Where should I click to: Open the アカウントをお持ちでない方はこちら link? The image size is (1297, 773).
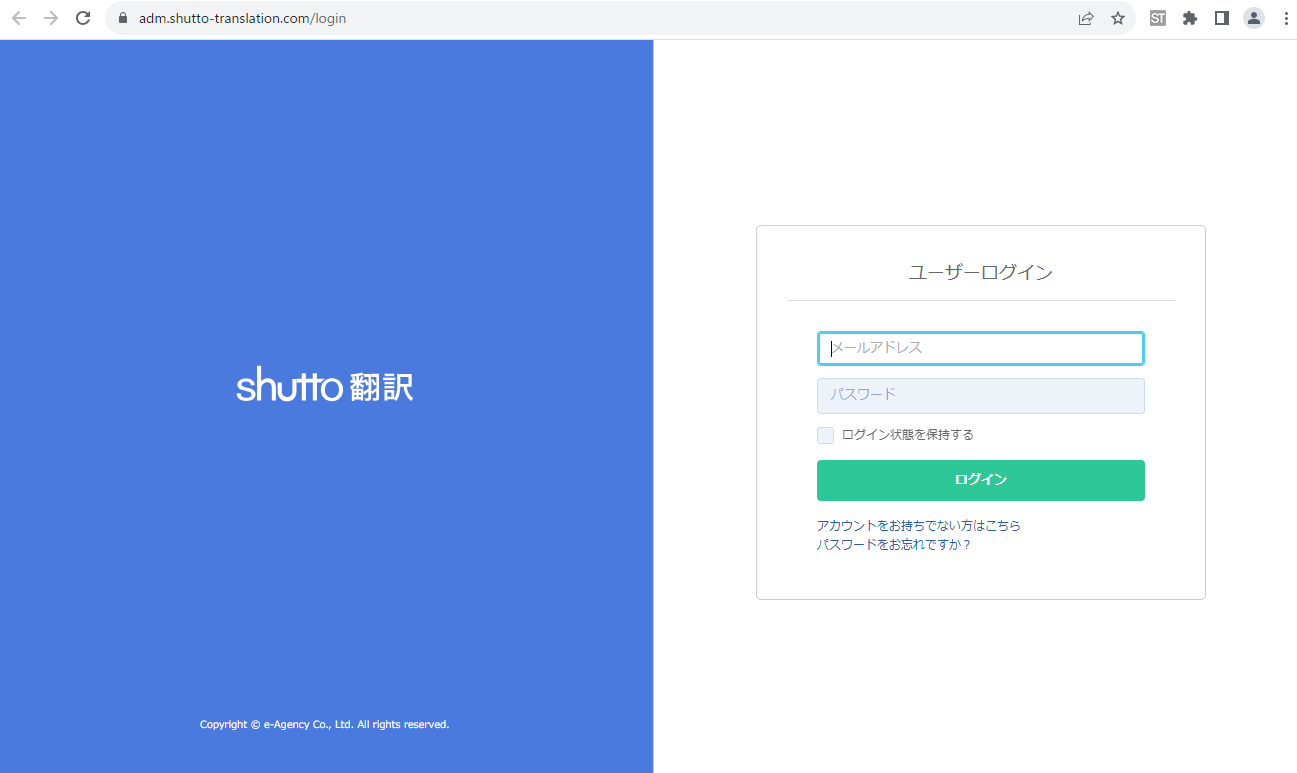(x=918, y=525)
